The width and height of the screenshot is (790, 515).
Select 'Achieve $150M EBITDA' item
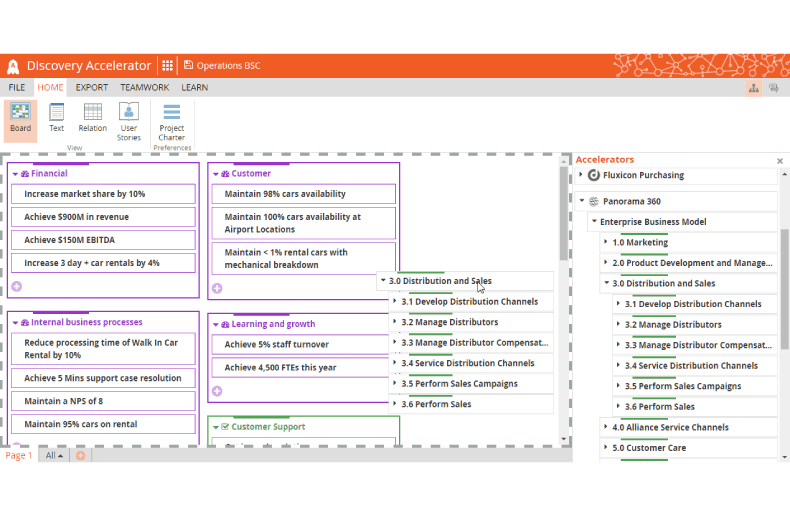pyautogui.click(x=103, y=240)
